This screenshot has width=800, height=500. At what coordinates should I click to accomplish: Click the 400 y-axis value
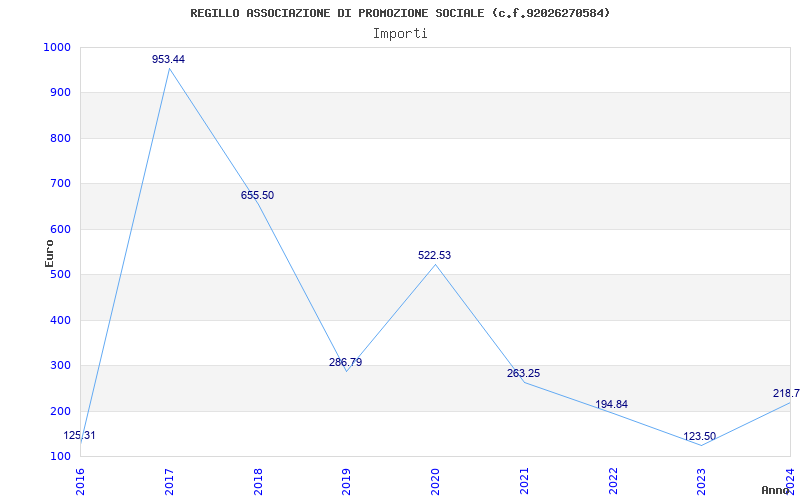pos(60,321)
